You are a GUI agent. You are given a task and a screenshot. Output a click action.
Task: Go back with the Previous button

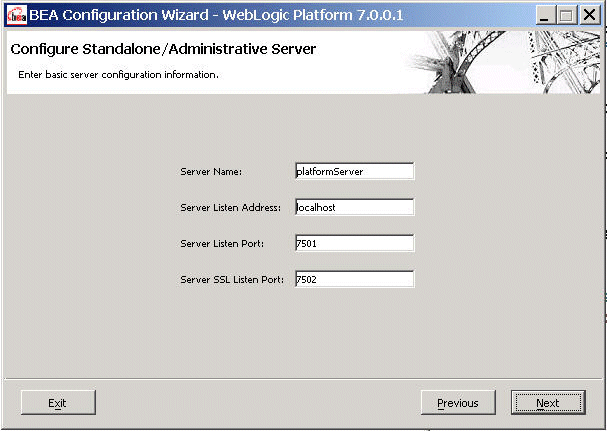tap(458, 403)
